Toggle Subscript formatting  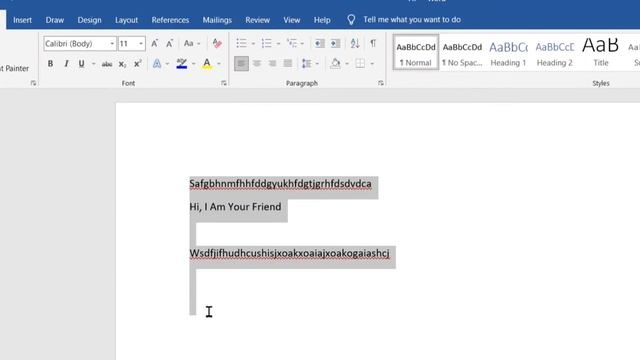[x=122, y=64]
